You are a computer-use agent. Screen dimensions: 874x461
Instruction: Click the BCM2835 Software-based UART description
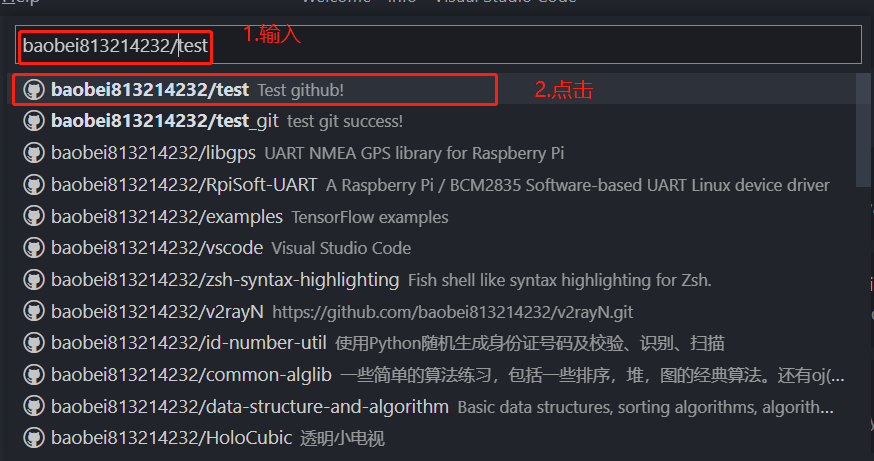click(577, 185)
